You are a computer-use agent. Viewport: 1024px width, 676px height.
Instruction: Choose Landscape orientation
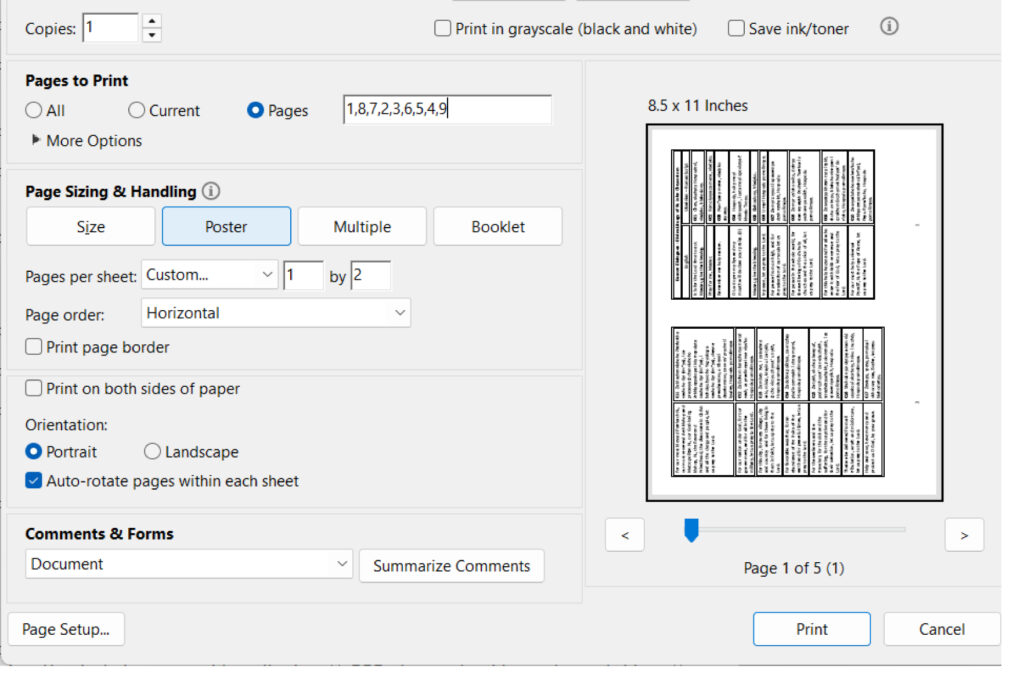[x=152, y=452]
